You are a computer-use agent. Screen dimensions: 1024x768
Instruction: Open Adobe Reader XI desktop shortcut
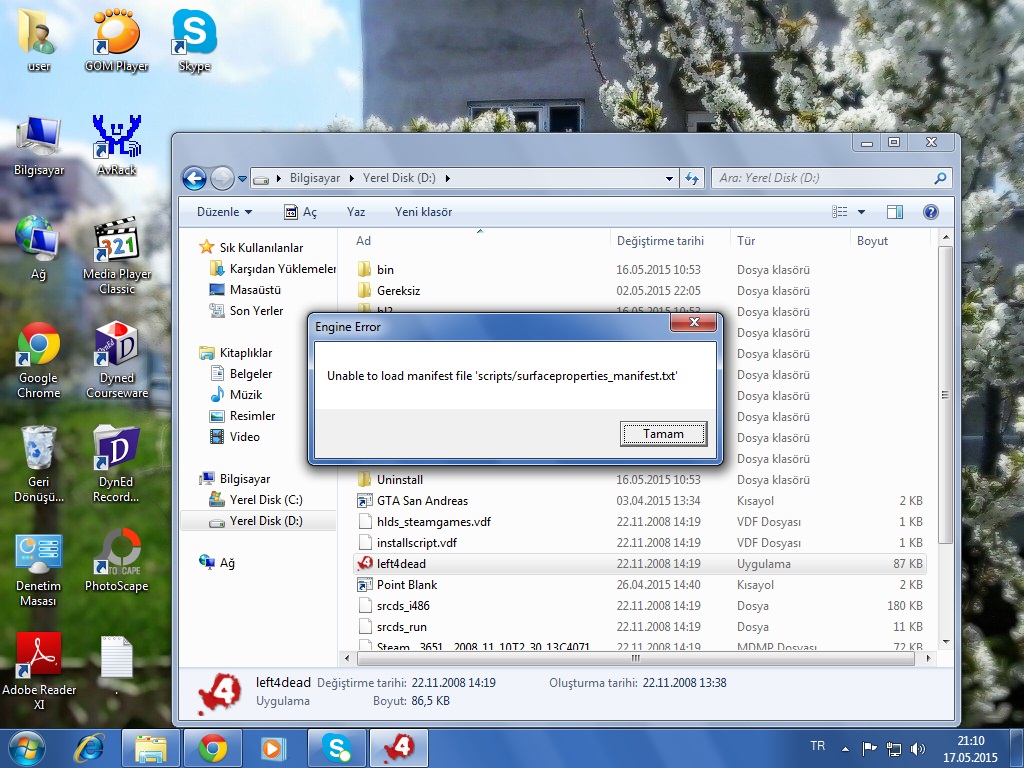[x=39, y=671]
